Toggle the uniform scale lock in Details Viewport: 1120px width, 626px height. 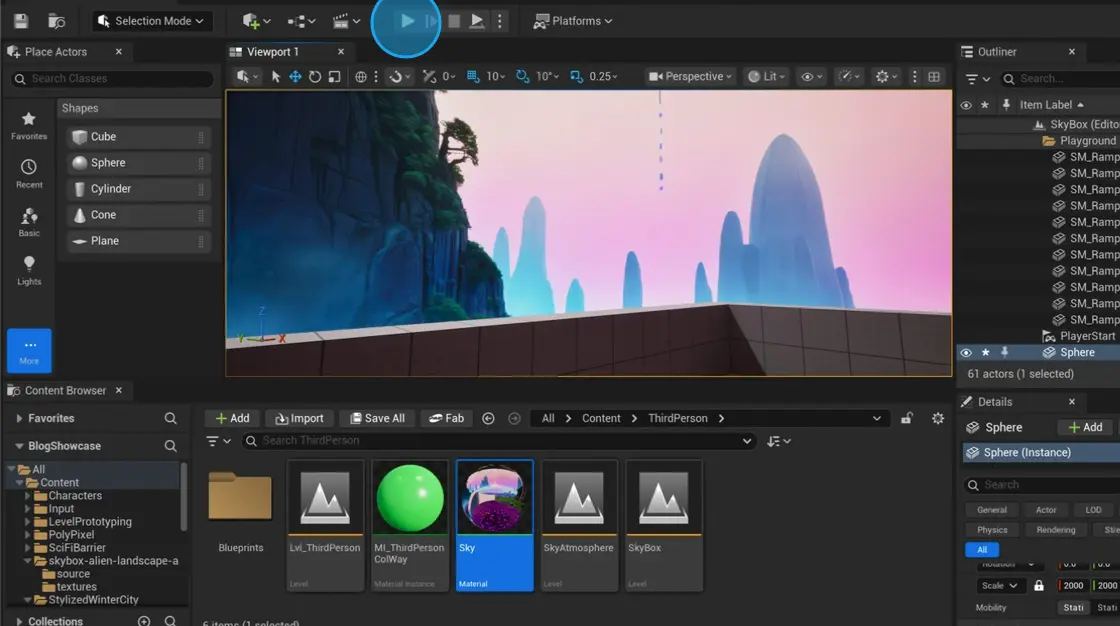click(x=1039, y=585)
